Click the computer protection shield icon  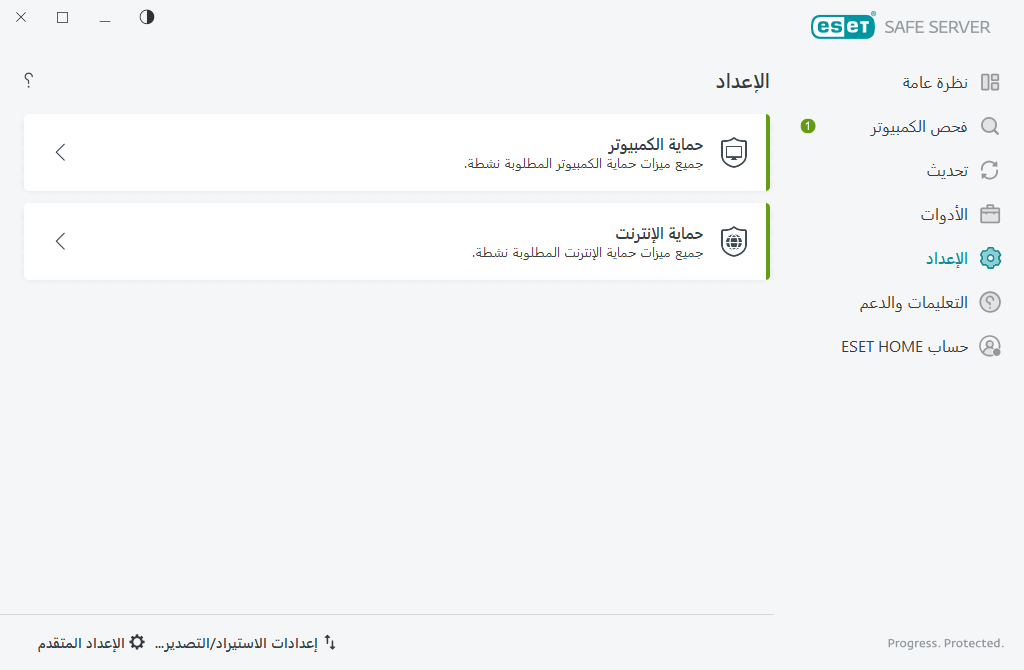coord(733,152)
